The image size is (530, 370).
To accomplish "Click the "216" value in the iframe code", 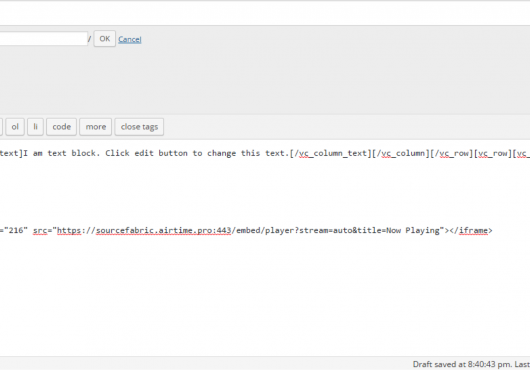I will 16,230.
